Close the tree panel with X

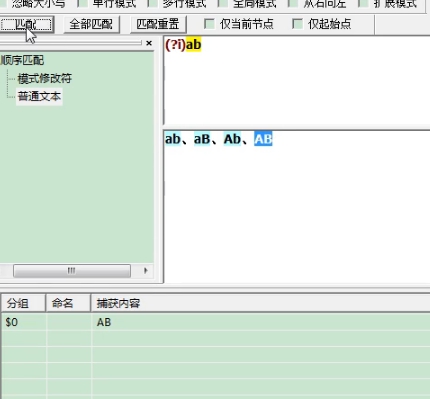coord(149,43)
